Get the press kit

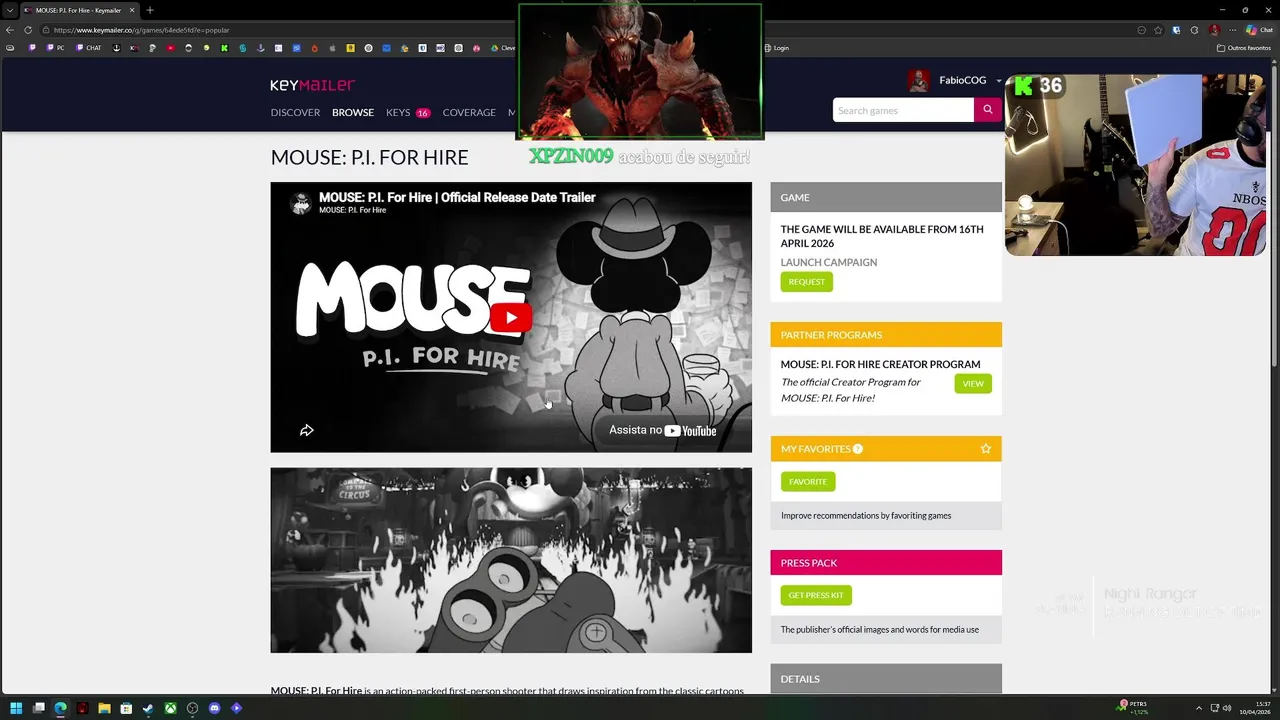coord(816,595)
